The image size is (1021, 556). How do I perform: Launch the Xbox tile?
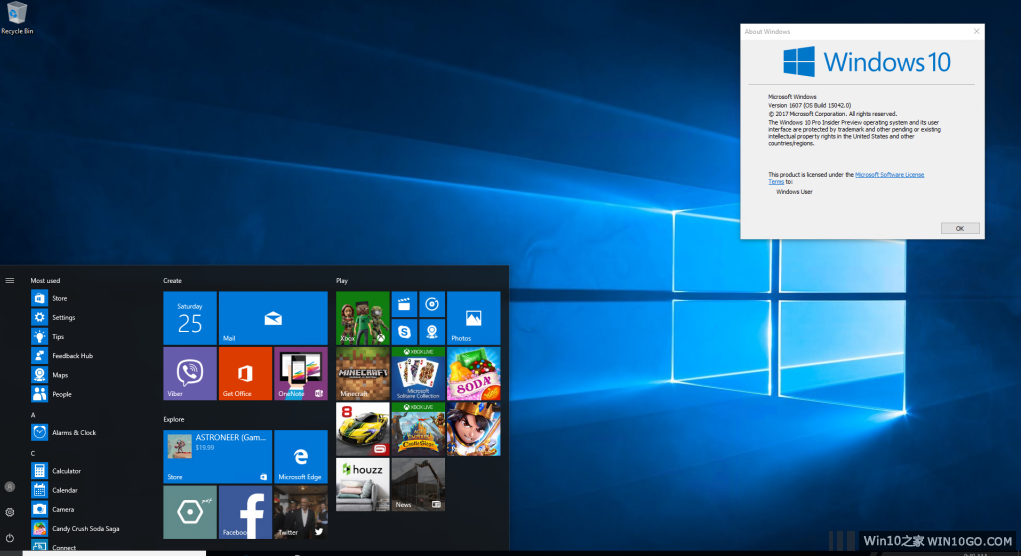(362, 318)
